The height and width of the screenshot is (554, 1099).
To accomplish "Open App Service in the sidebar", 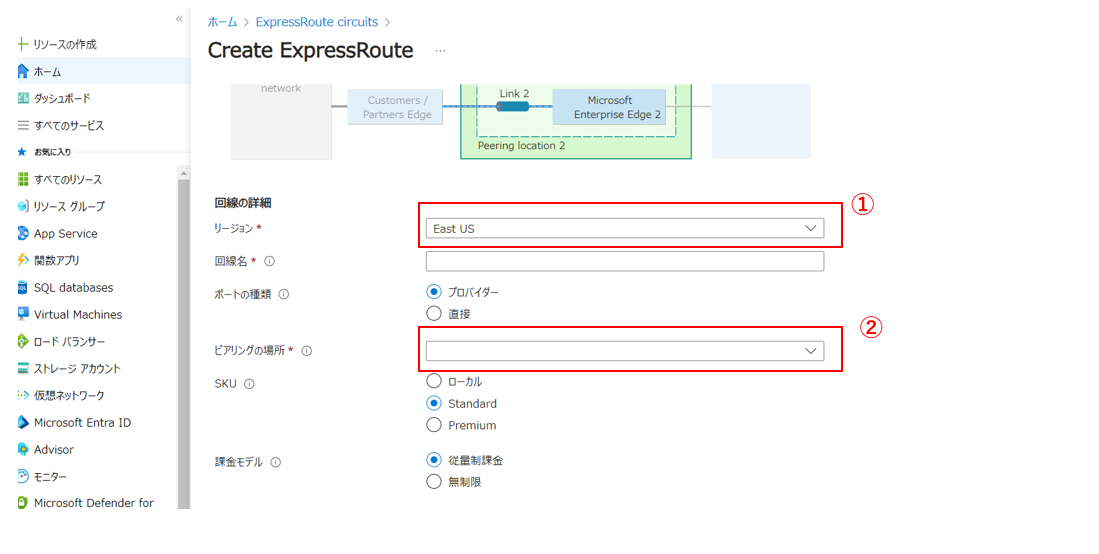I will [x=66, y=234].
